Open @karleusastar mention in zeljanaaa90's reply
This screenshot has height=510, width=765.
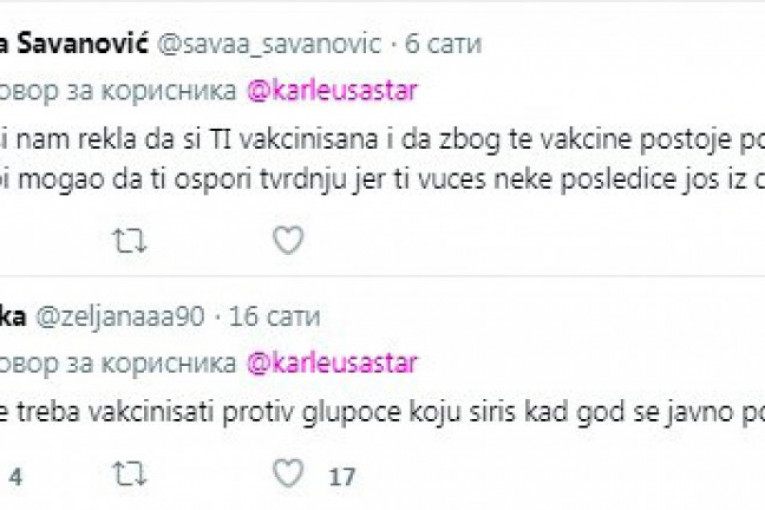332,364
